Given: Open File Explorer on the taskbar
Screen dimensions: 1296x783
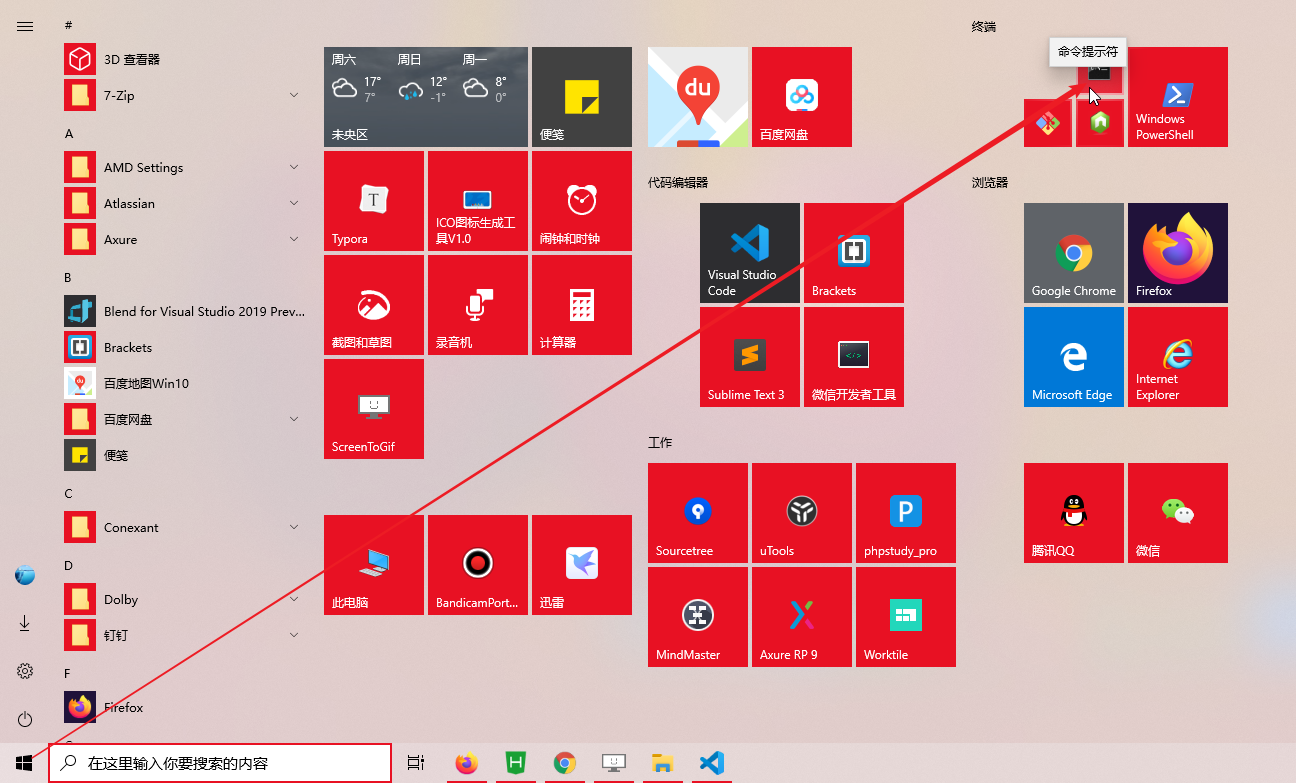Looking at the screenshot, I should pos(662,763).
